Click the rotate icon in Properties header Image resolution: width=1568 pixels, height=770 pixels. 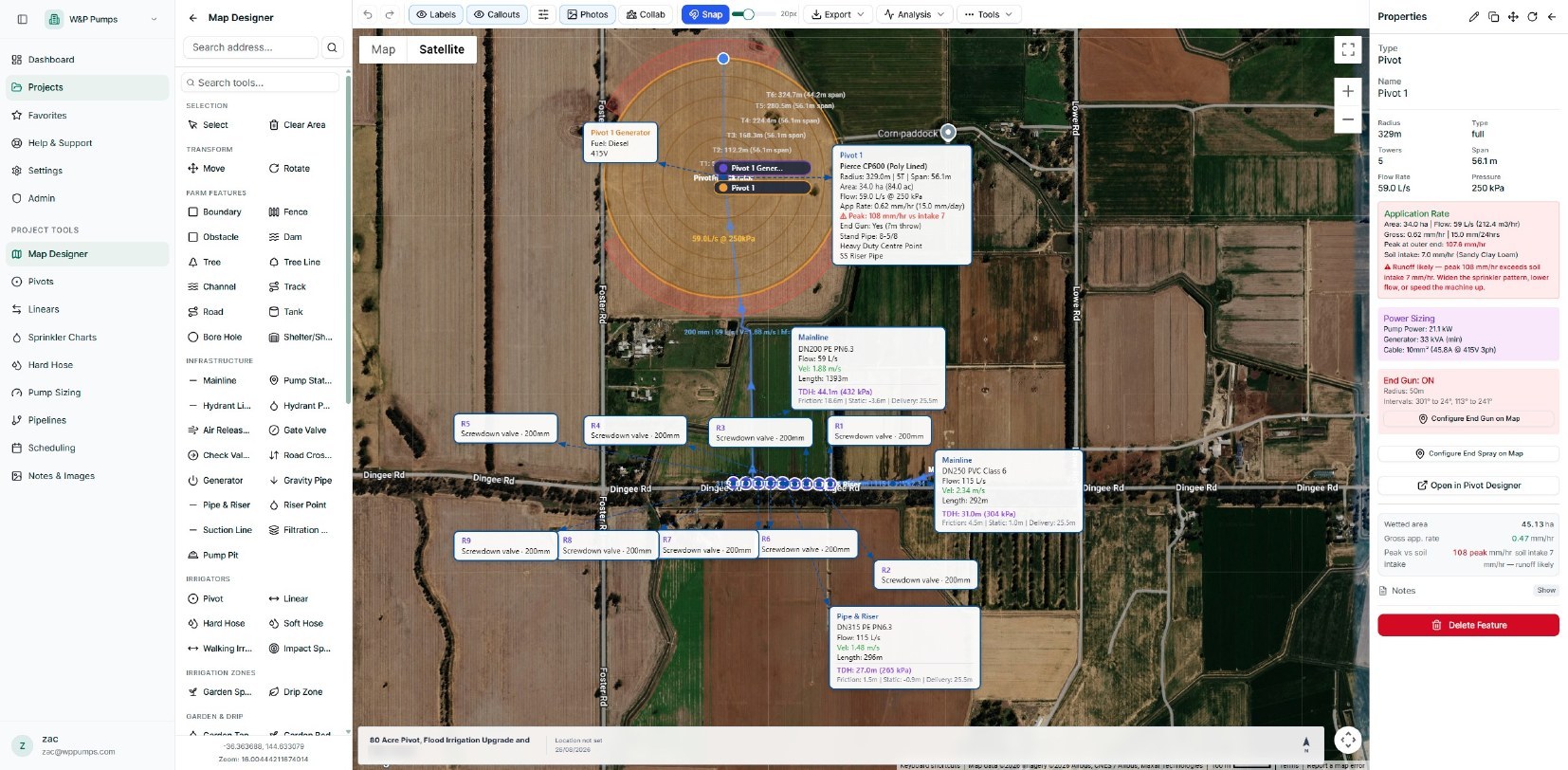(x=1532, y=16)
